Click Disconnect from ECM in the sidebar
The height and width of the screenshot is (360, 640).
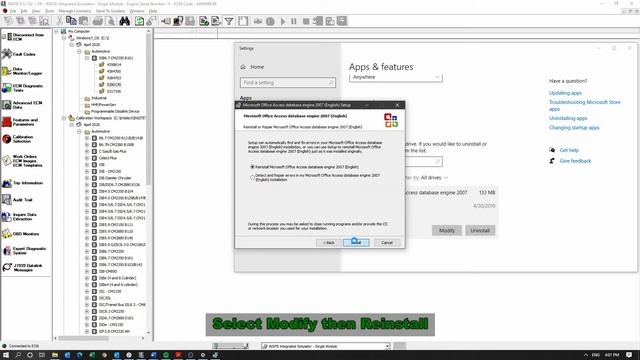(x=23, y=37)
